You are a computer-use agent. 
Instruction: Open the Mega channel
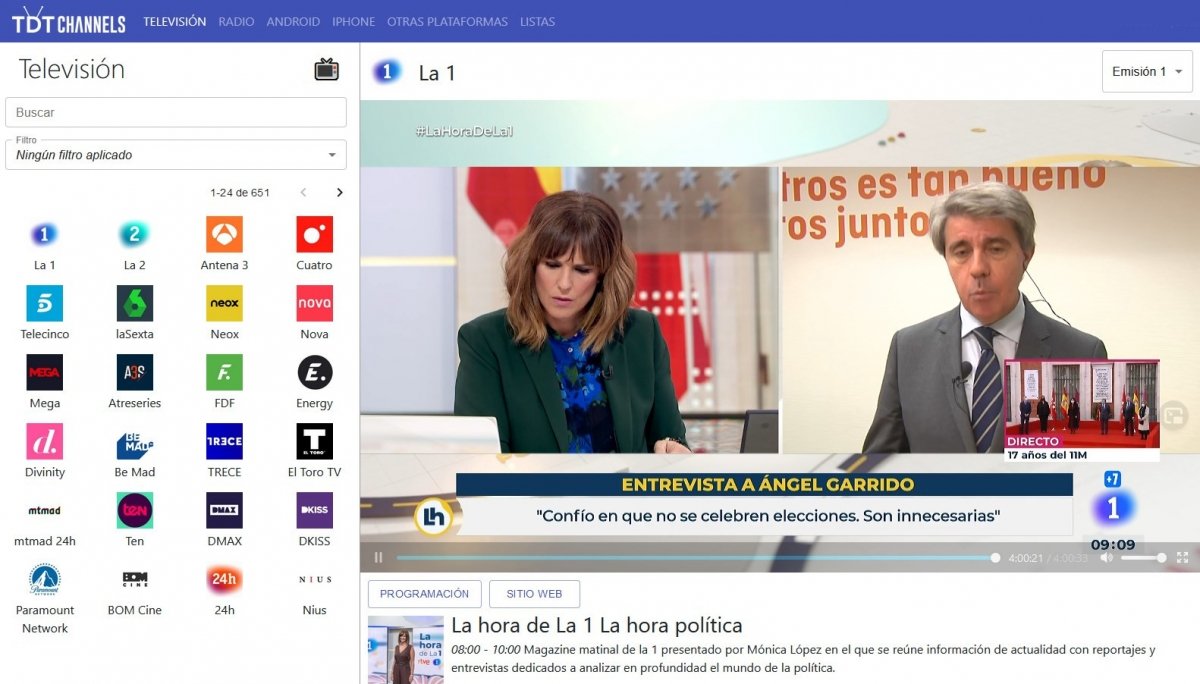44,373
